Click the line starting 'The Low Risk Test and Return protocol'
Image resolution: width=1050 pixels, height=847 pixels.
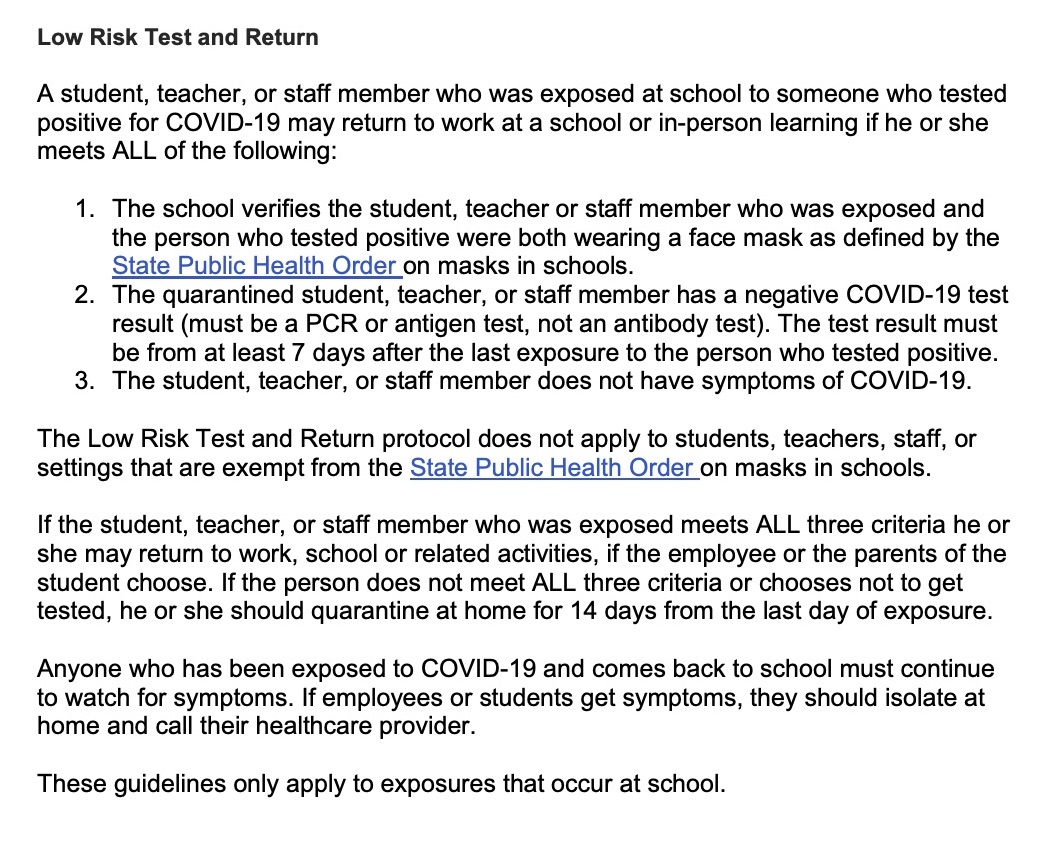click(507, 439)
